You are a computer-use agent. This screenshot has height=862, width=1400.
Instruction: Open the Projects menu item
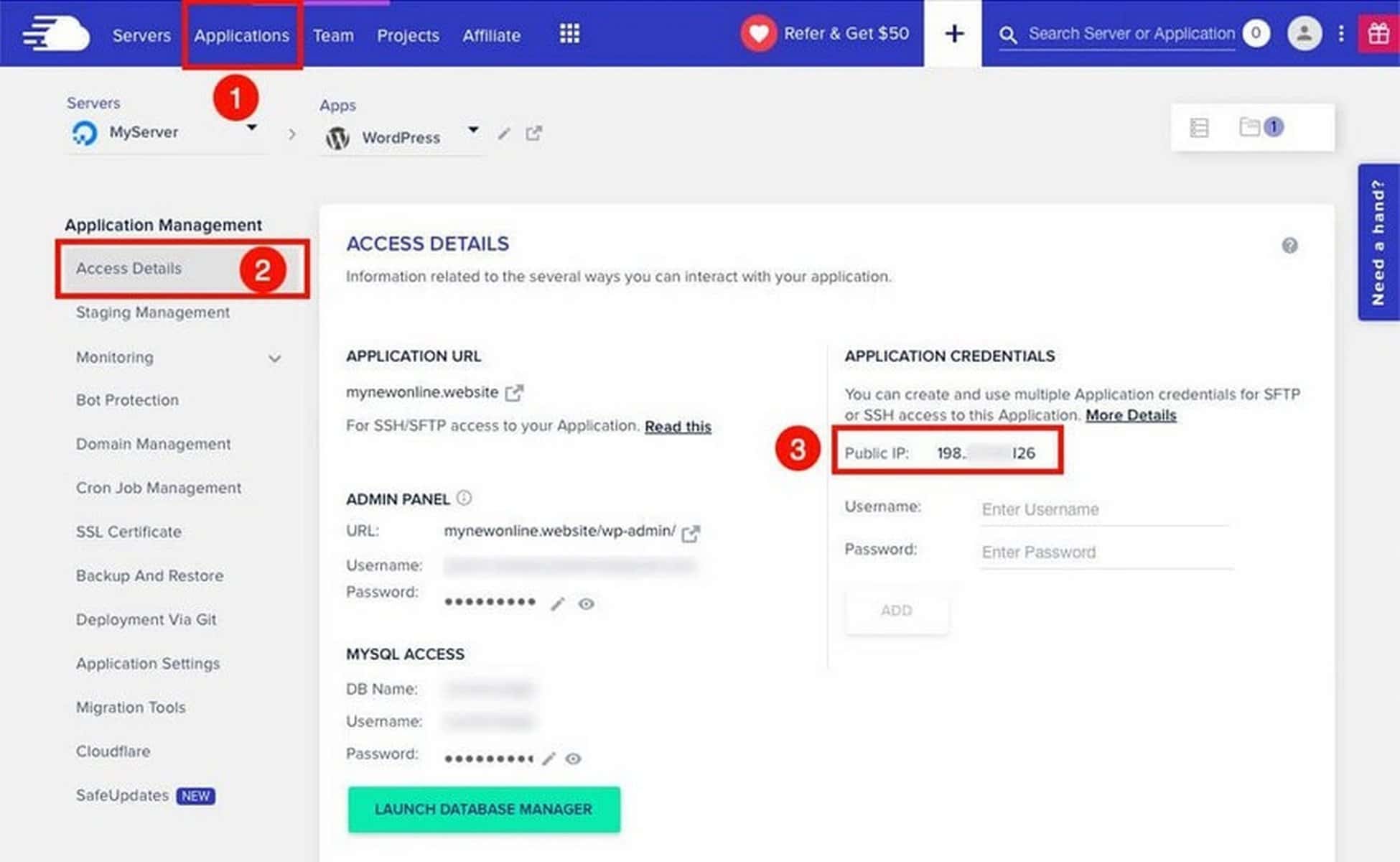click(x=407, y=35)
